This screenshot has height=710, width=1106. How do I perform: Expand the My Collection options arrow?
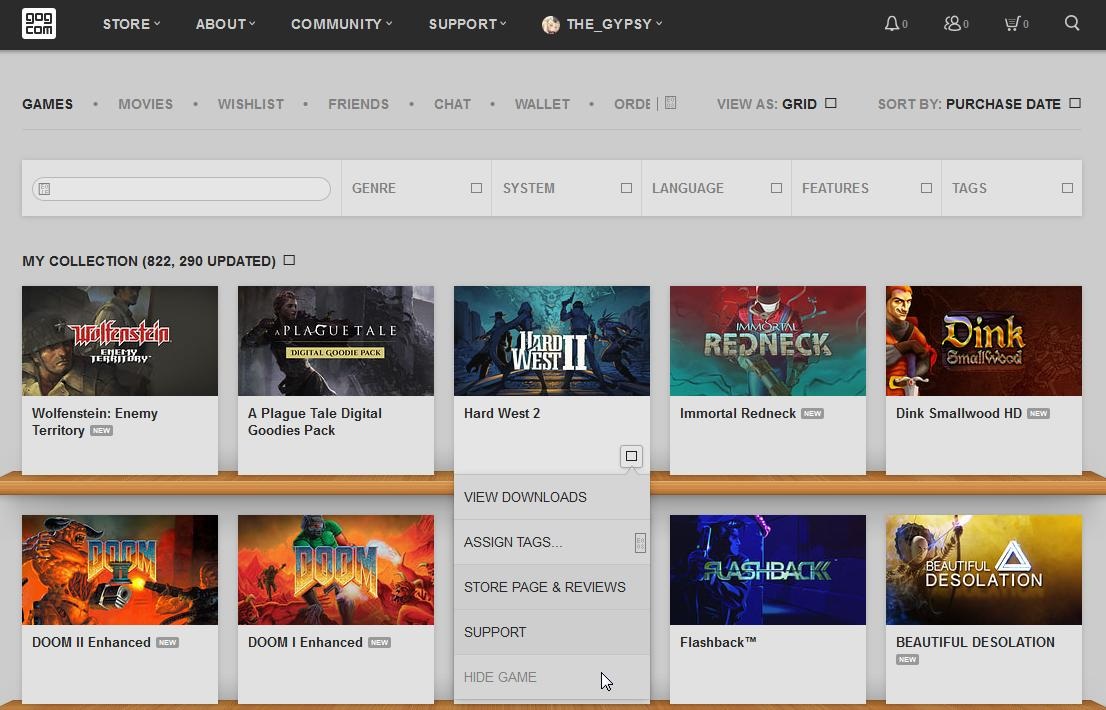(x=289, y=260)
